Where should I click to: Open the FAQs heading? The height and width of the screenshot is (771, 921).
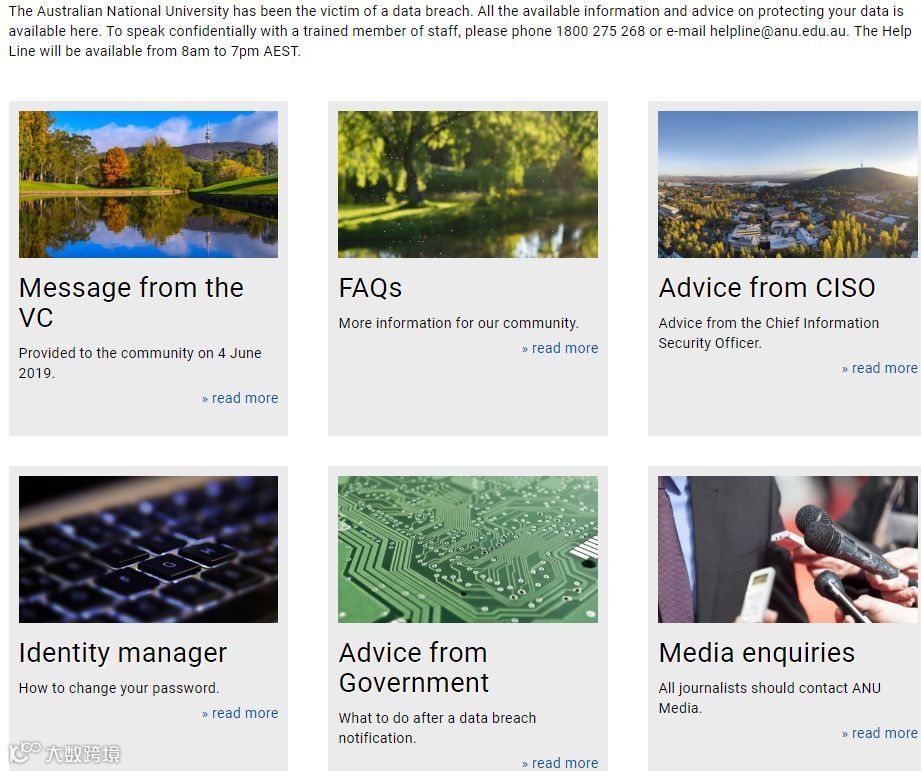[371, 288]
